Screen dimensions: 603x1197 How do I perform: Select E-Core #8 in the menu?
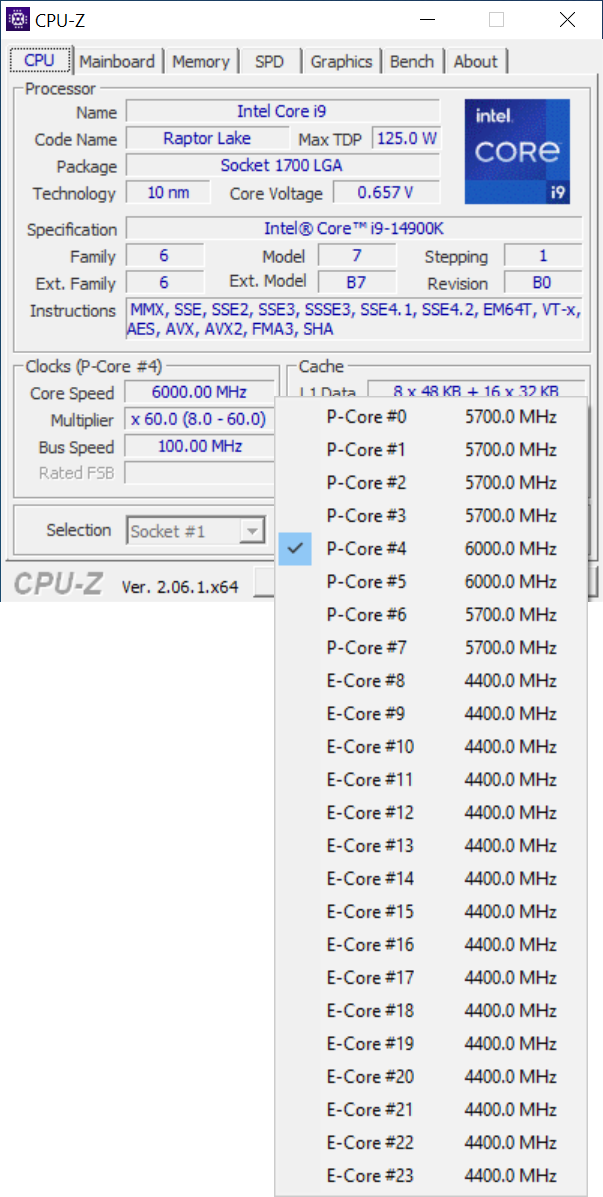tap(431, 680)
